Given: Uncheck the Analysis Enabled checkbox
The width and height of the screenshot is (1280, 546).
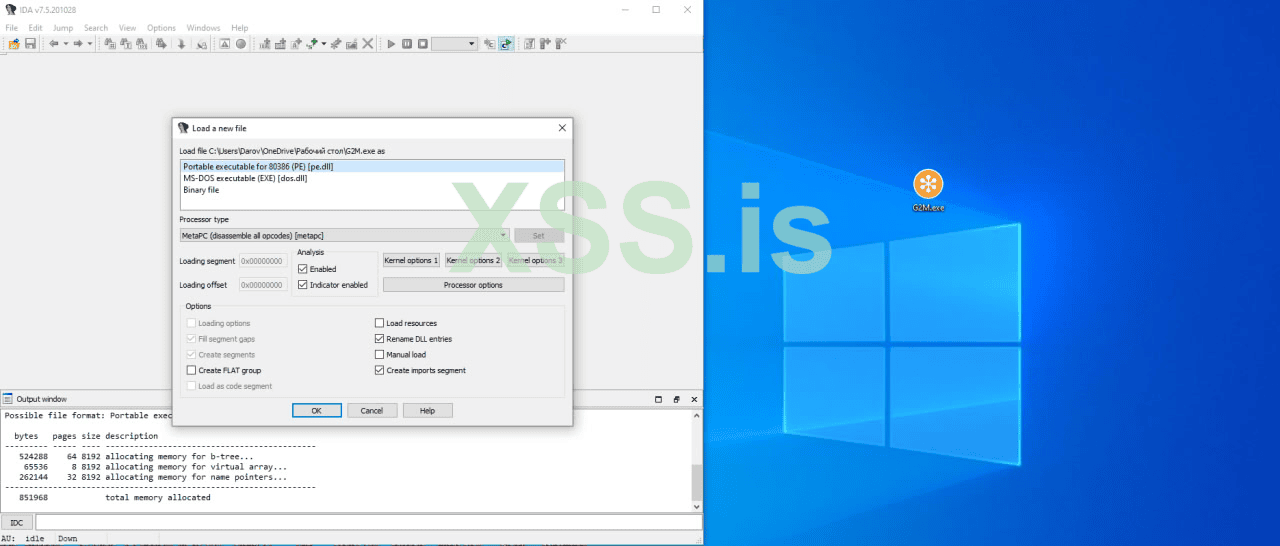Looking at the screenshot, I should [x=303, y=269].
